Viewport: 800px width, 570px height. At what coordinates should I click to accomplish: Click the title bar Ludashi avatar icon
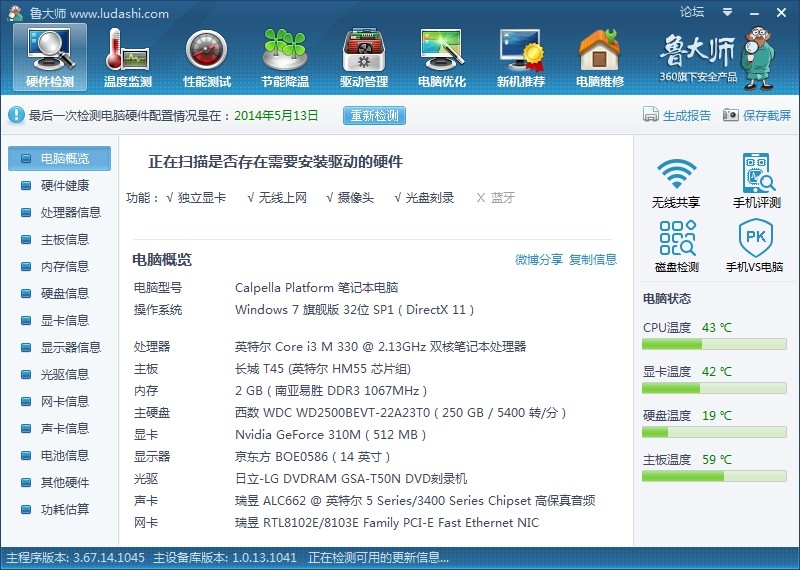[15, 13]
